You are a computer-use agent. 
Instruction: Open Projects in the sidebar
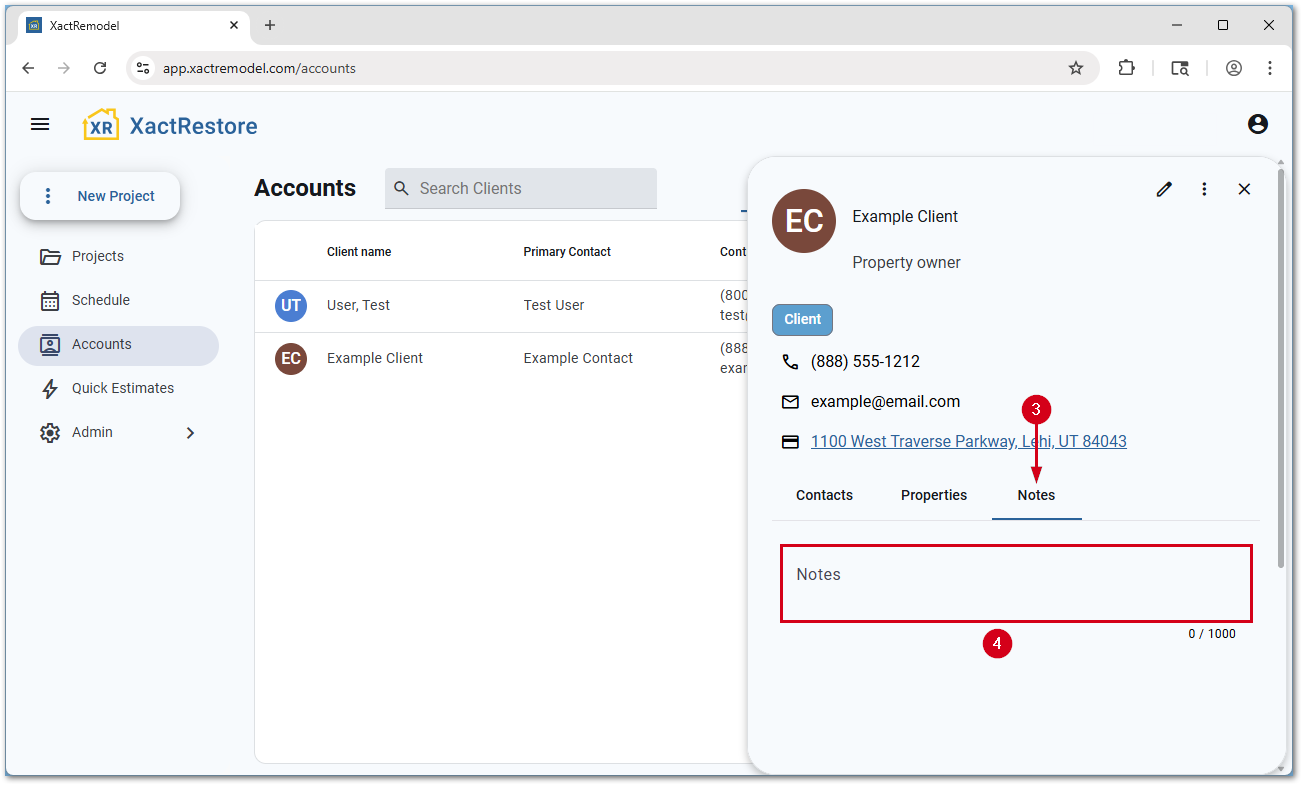tap(118, 257)
